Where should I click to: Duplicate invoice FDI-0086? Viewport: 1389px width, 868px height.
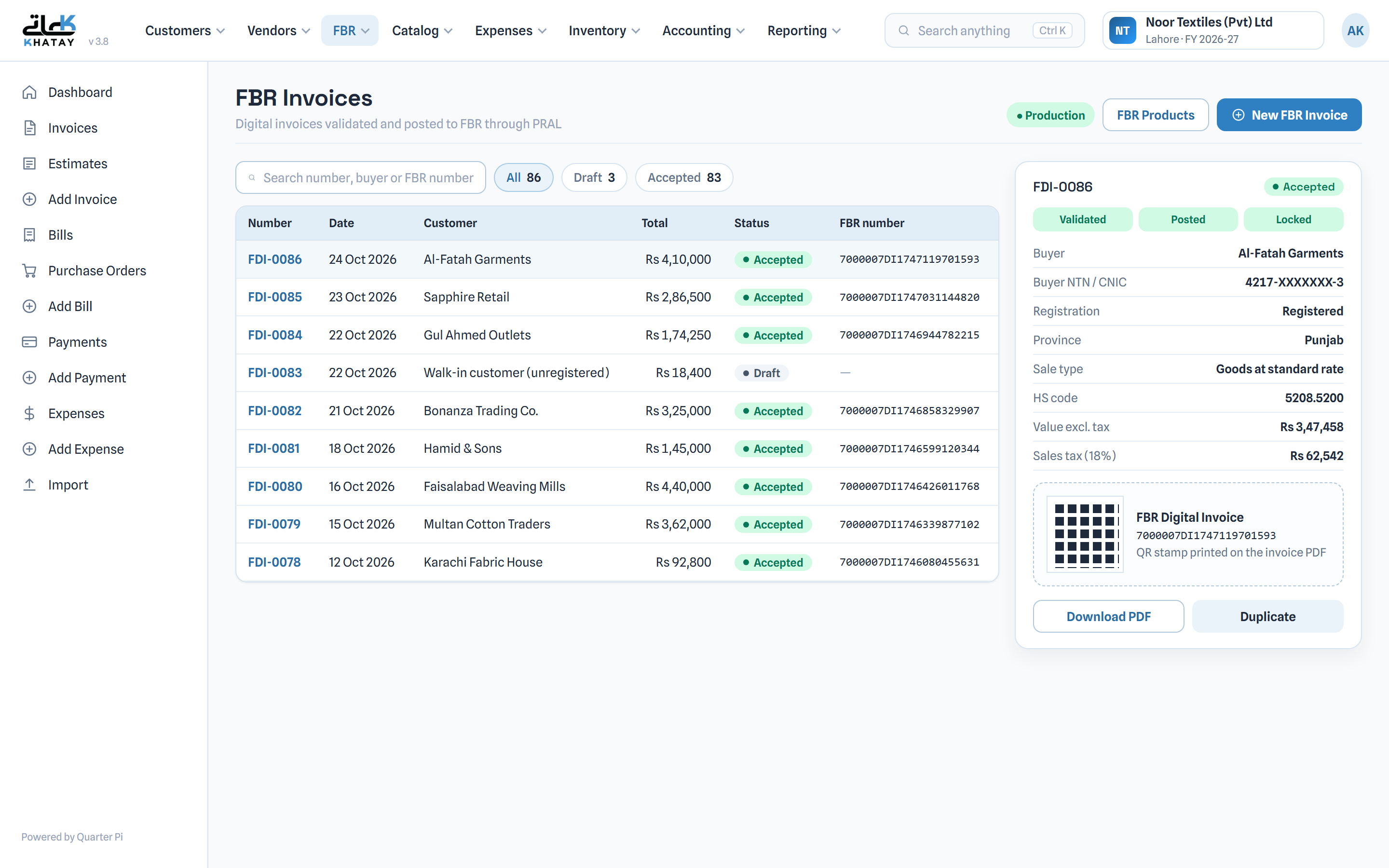1267,616
